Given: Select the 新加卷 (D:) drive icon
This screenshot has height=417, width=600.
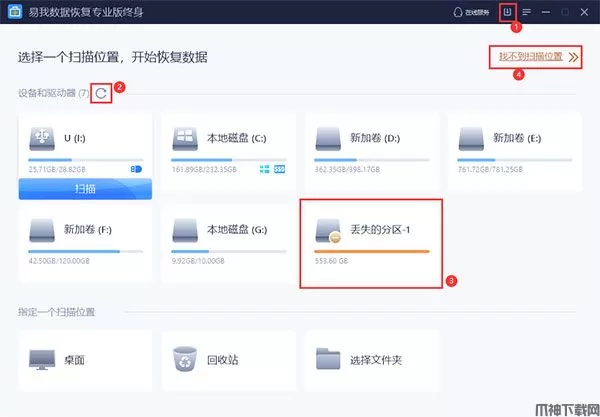Looking at the screenshot, I should click(328, 139).
